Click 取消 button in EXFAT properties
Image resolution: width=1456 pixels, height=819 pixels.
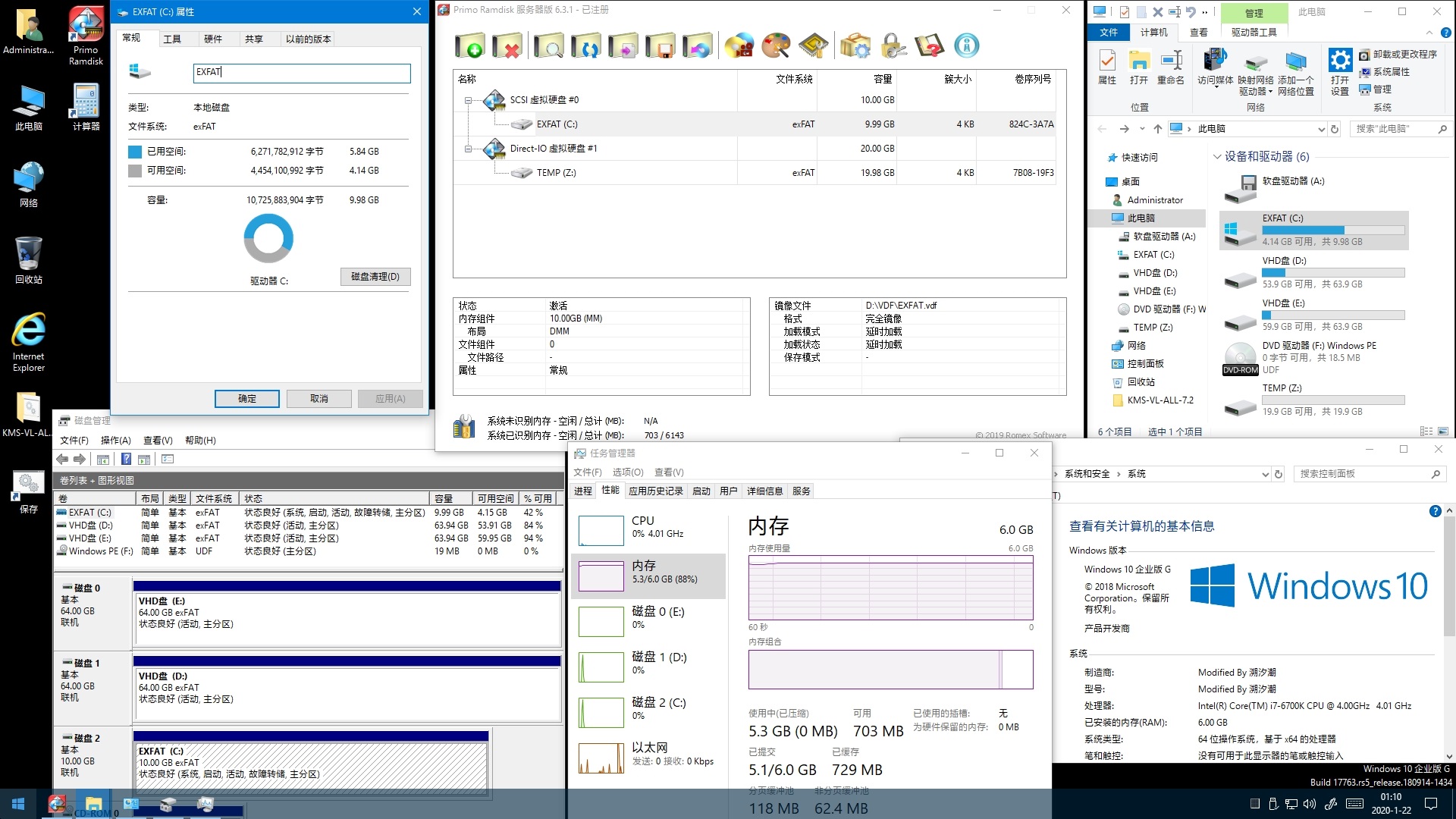click(x=319, y=399)
